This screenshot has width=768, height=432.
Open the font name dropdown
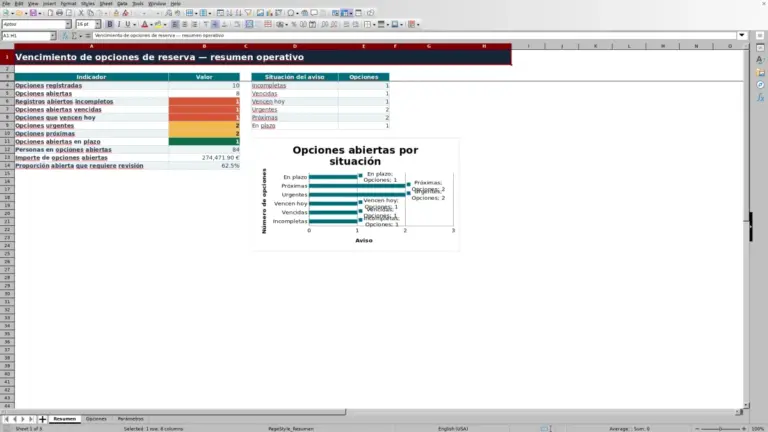point(68,24)
